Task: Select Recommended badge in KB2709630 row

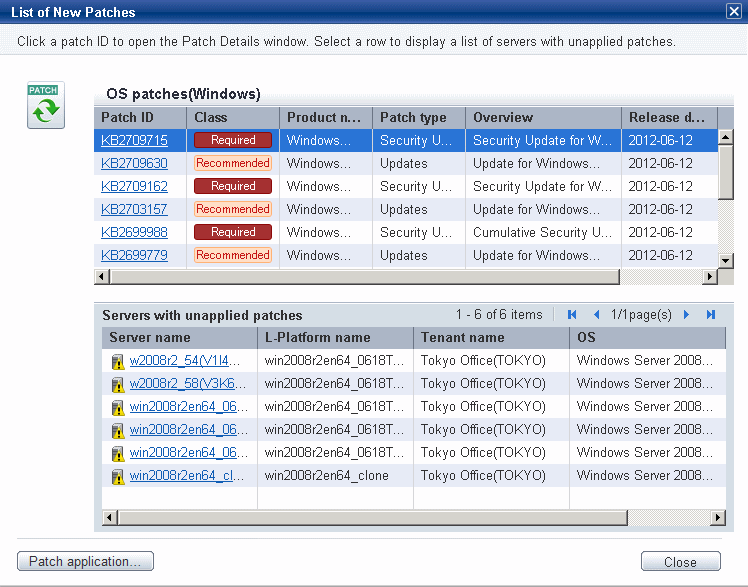Action: point(233,163)
